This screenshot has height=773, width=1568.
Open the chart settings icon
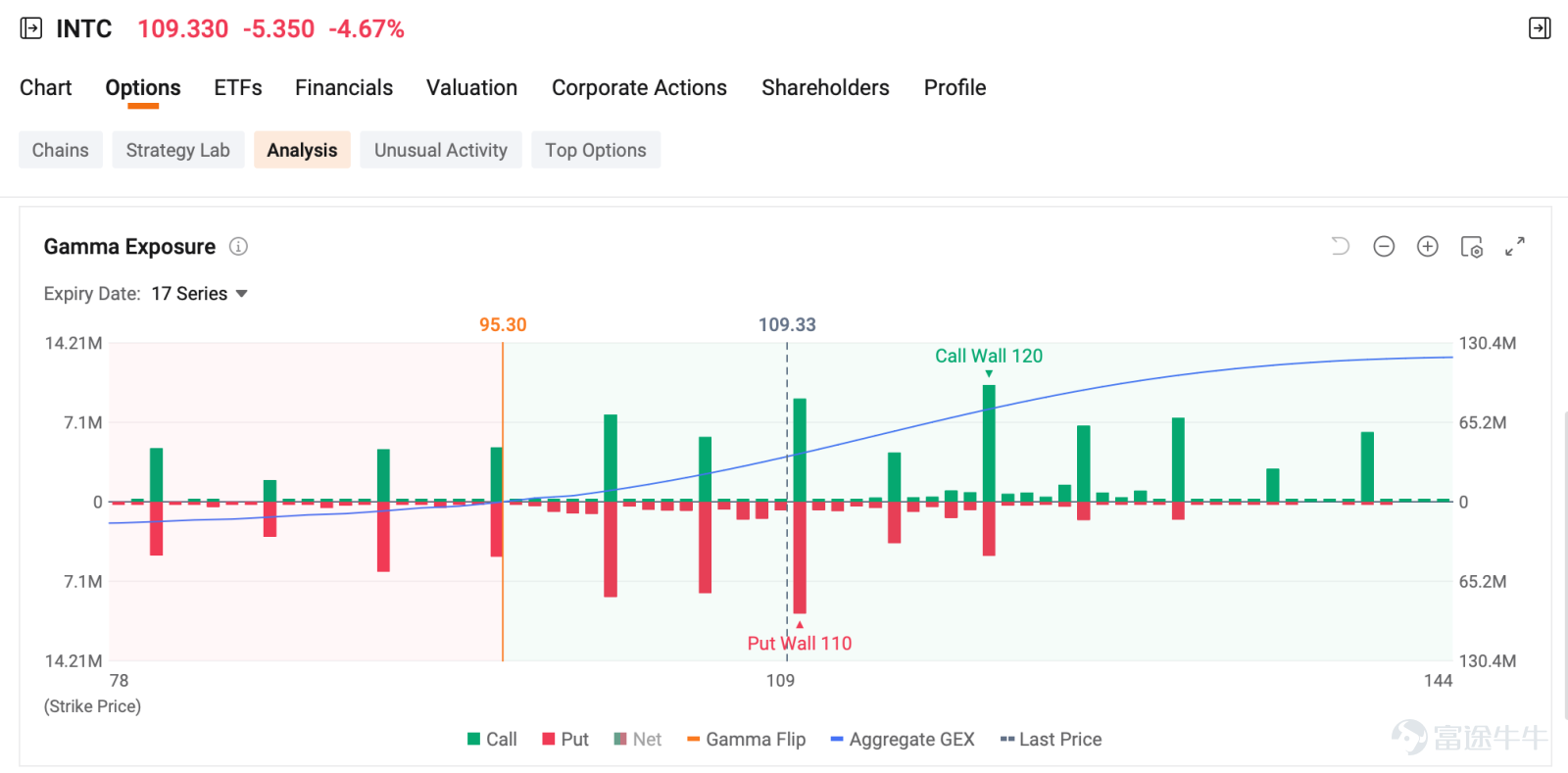1472,247
